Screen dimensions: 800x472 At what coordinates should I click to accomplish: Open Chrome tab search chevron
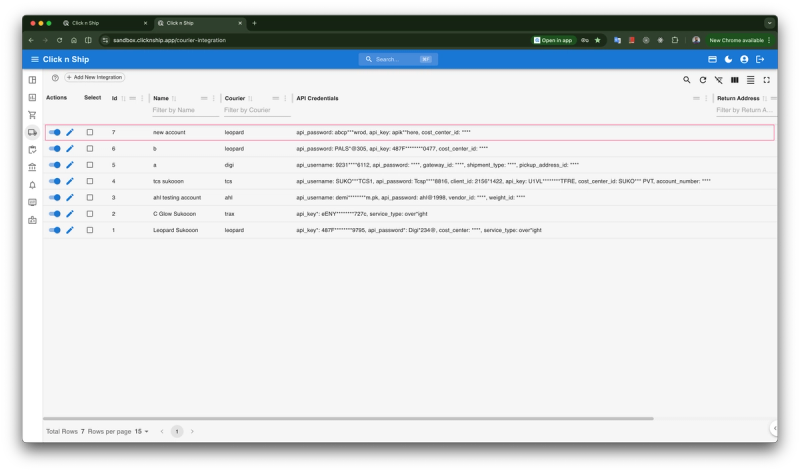pos(769,23)
